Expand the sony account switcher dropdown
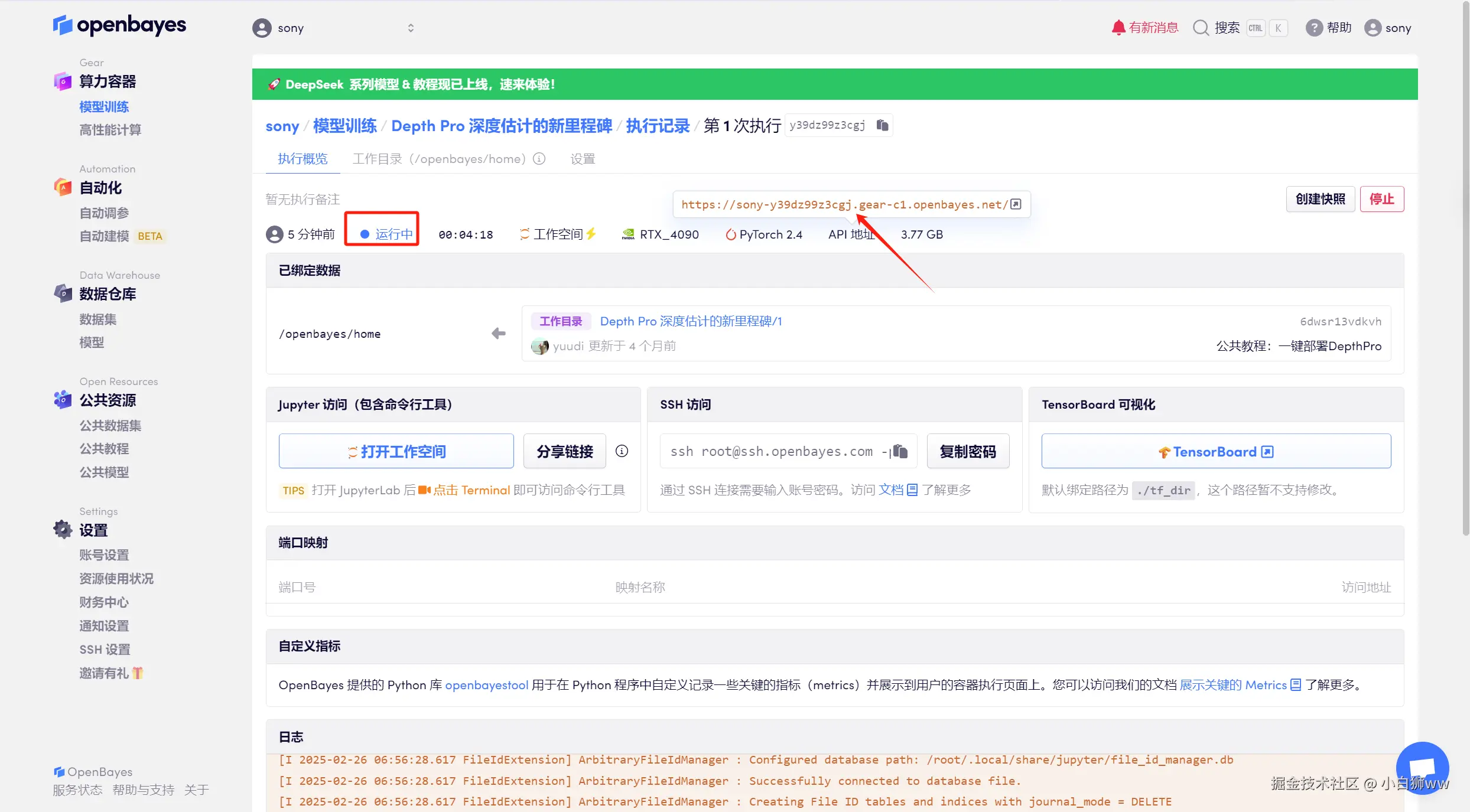This screenshot has height=812, width=1470. tap(411, 28)
